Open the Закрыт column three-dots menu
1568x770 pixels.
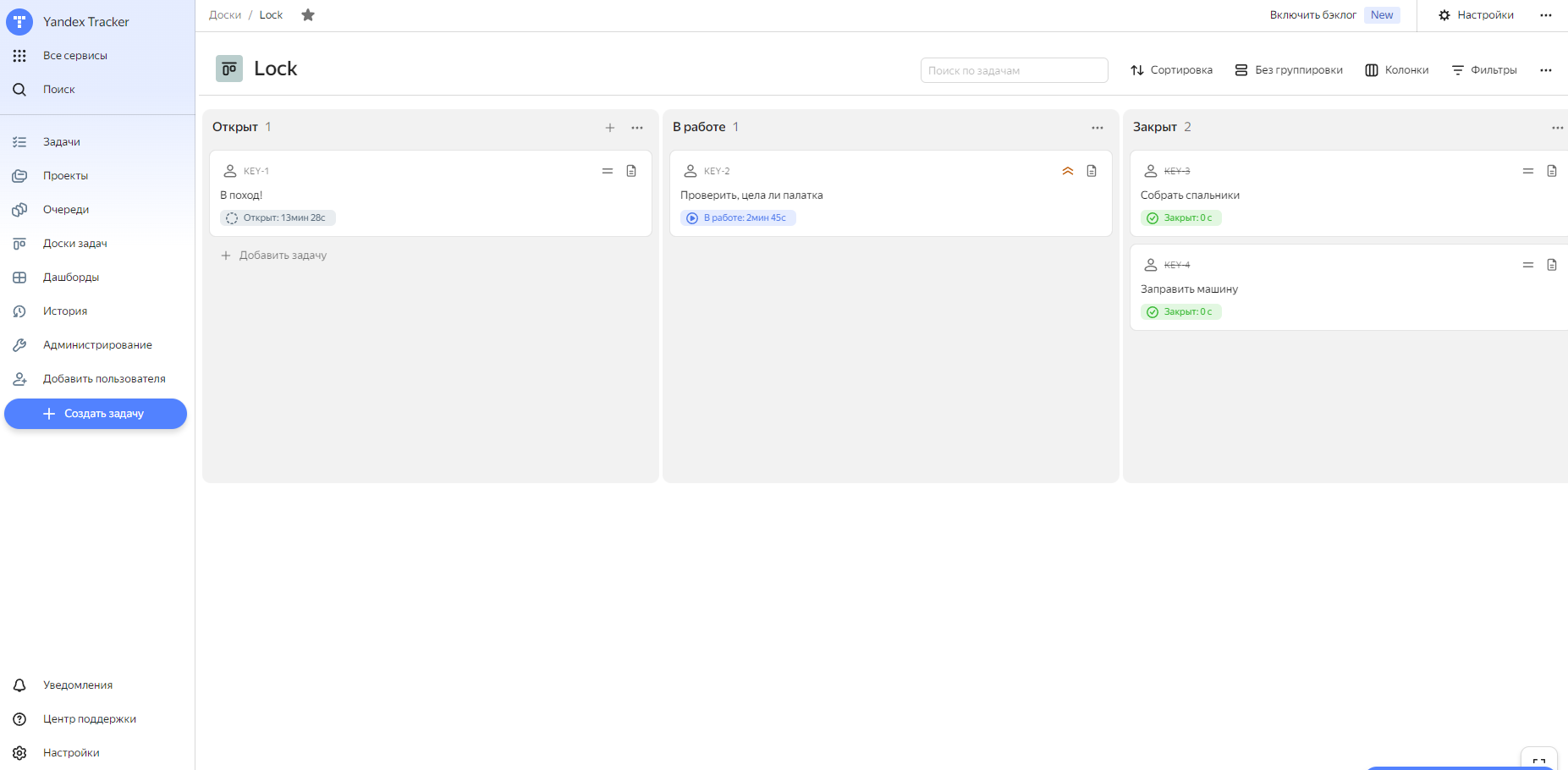click(1558, 128)
